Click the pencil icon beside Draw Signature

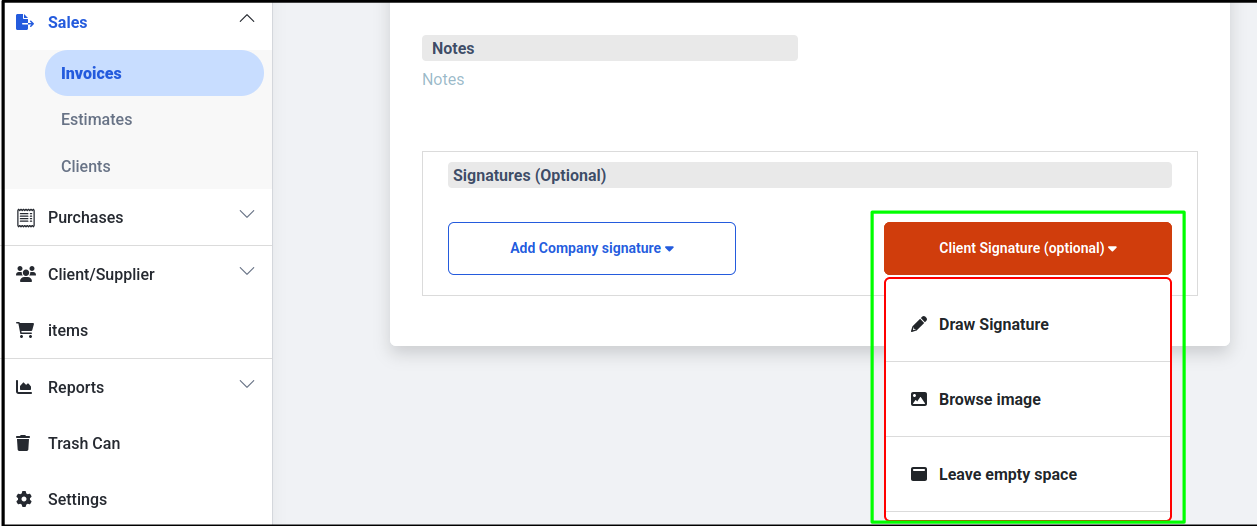[x=919, y=324]
